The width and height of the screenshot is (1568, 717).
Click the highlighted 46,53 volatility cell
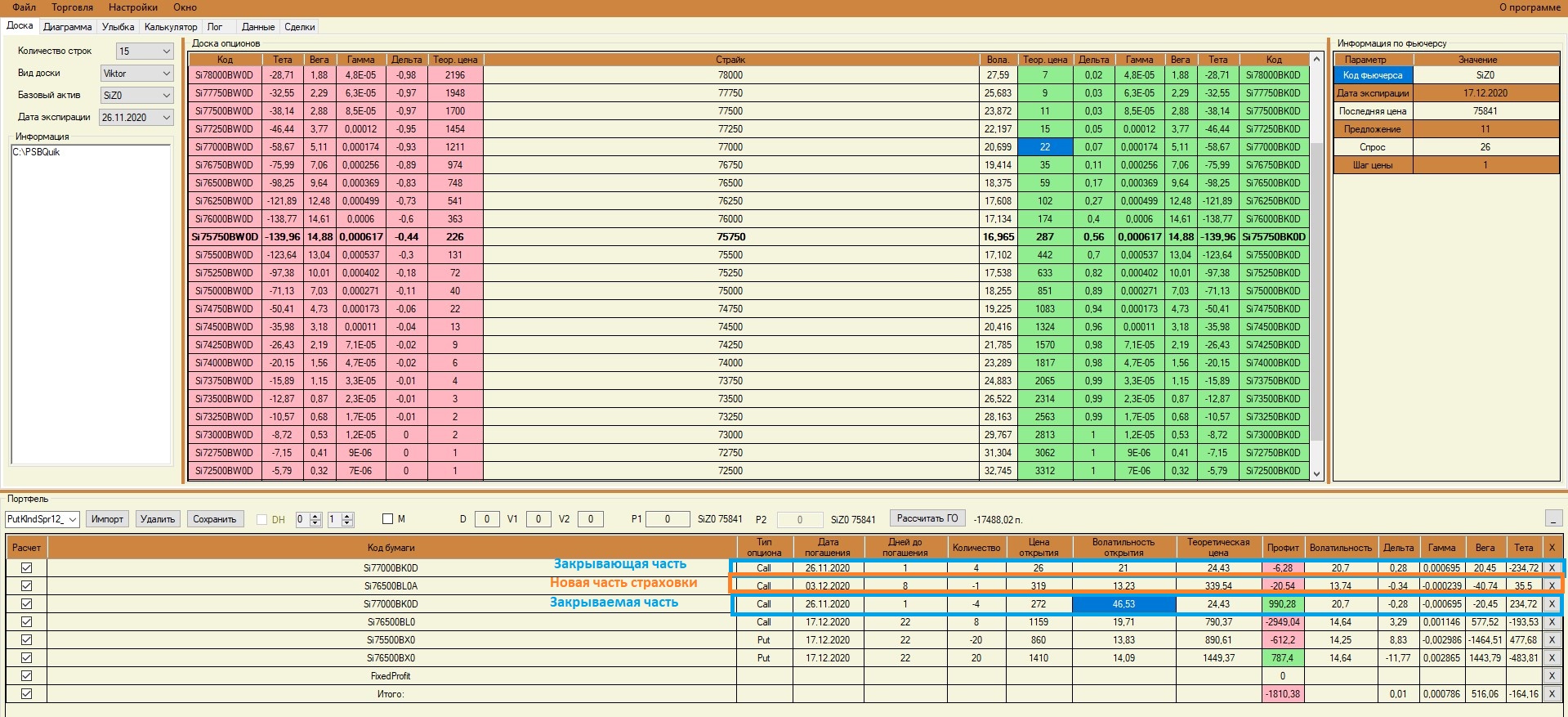pos(1124,603)
